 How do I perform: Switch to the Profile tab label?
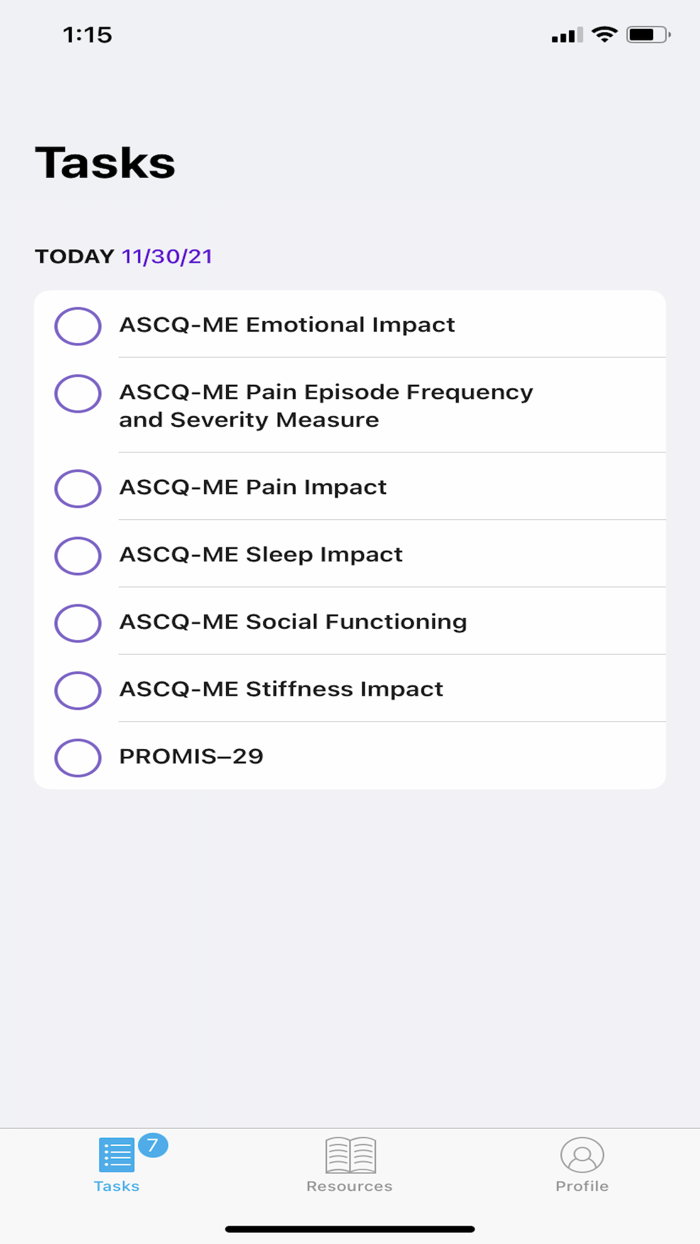click(x=582, y=1187)
